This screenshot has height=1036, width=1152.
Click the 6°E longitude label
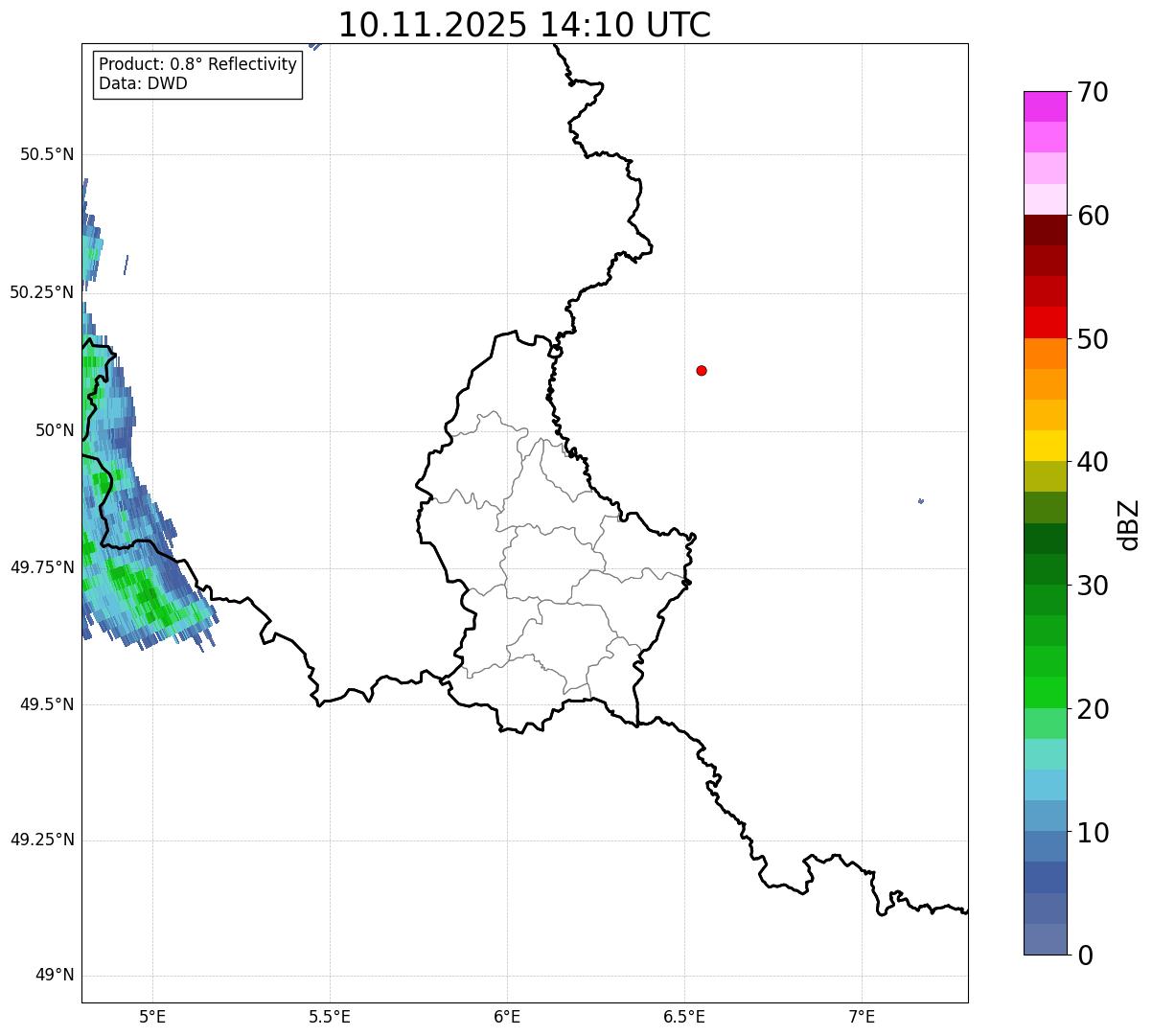coord(507,1016)
